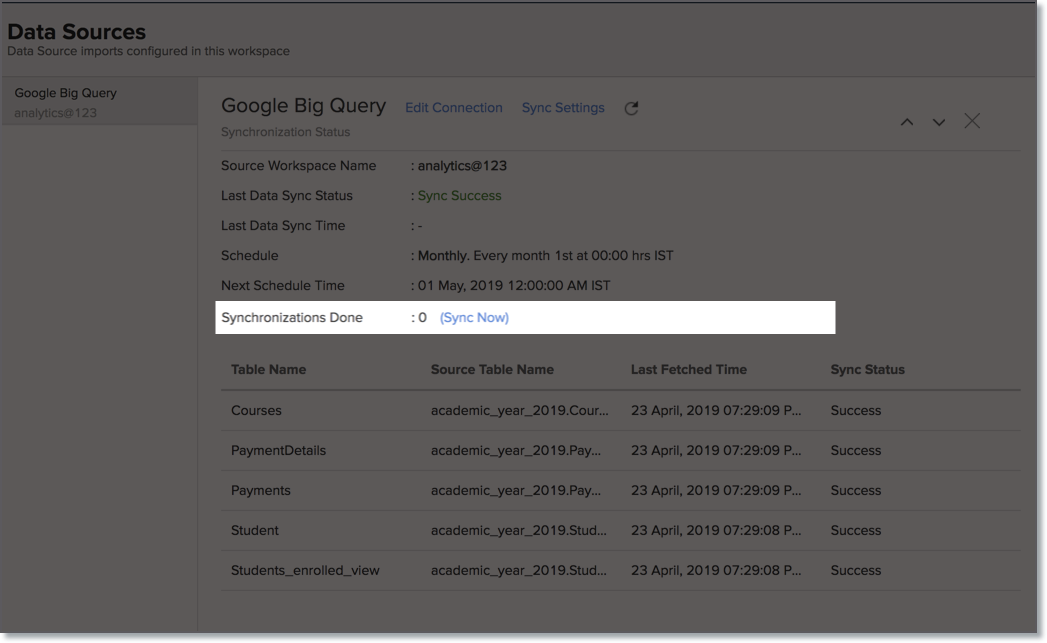Viewport: 1047px width, 643px height.
Task: Click the Next Schedule Time value 01 May, 2019
Action: [x=514, y=286]
